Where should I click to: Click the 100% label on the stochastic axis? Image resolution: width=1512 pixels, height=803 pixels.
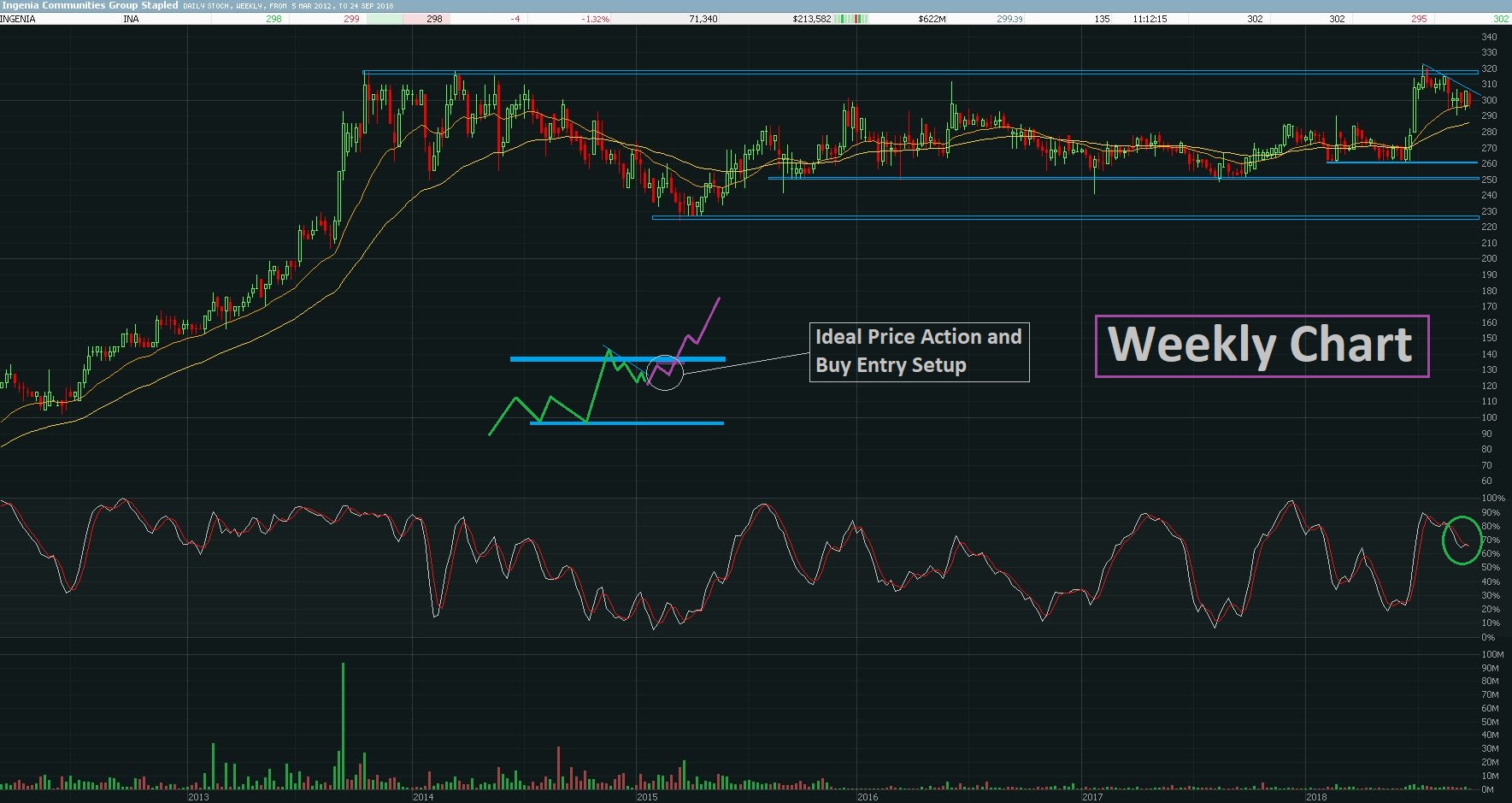click(1493, 498)
